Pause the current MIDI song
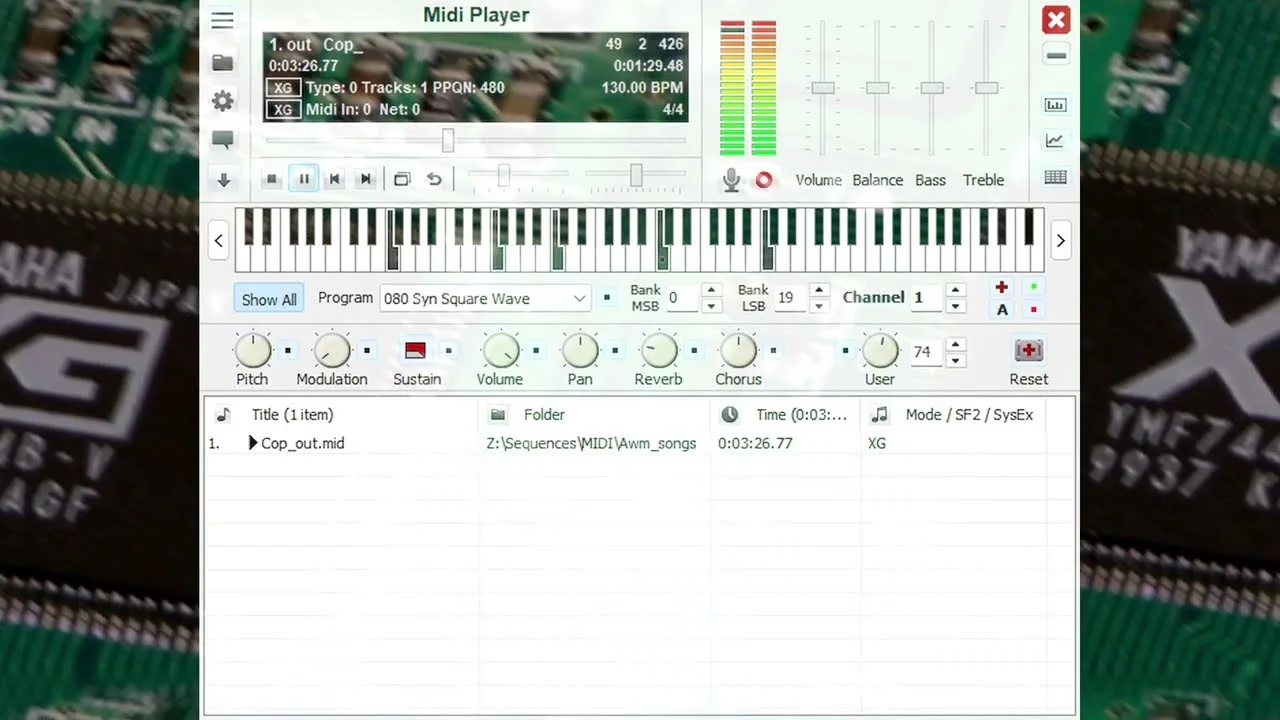 [304, 179]
